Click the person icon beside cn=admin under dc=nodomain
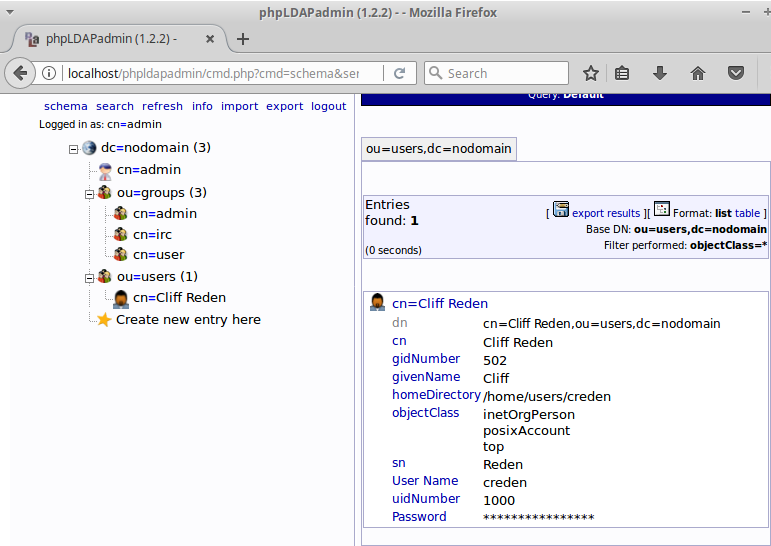The width and height of the screenshot is (771, 546). pyautogui.click(x=105, y=171)
